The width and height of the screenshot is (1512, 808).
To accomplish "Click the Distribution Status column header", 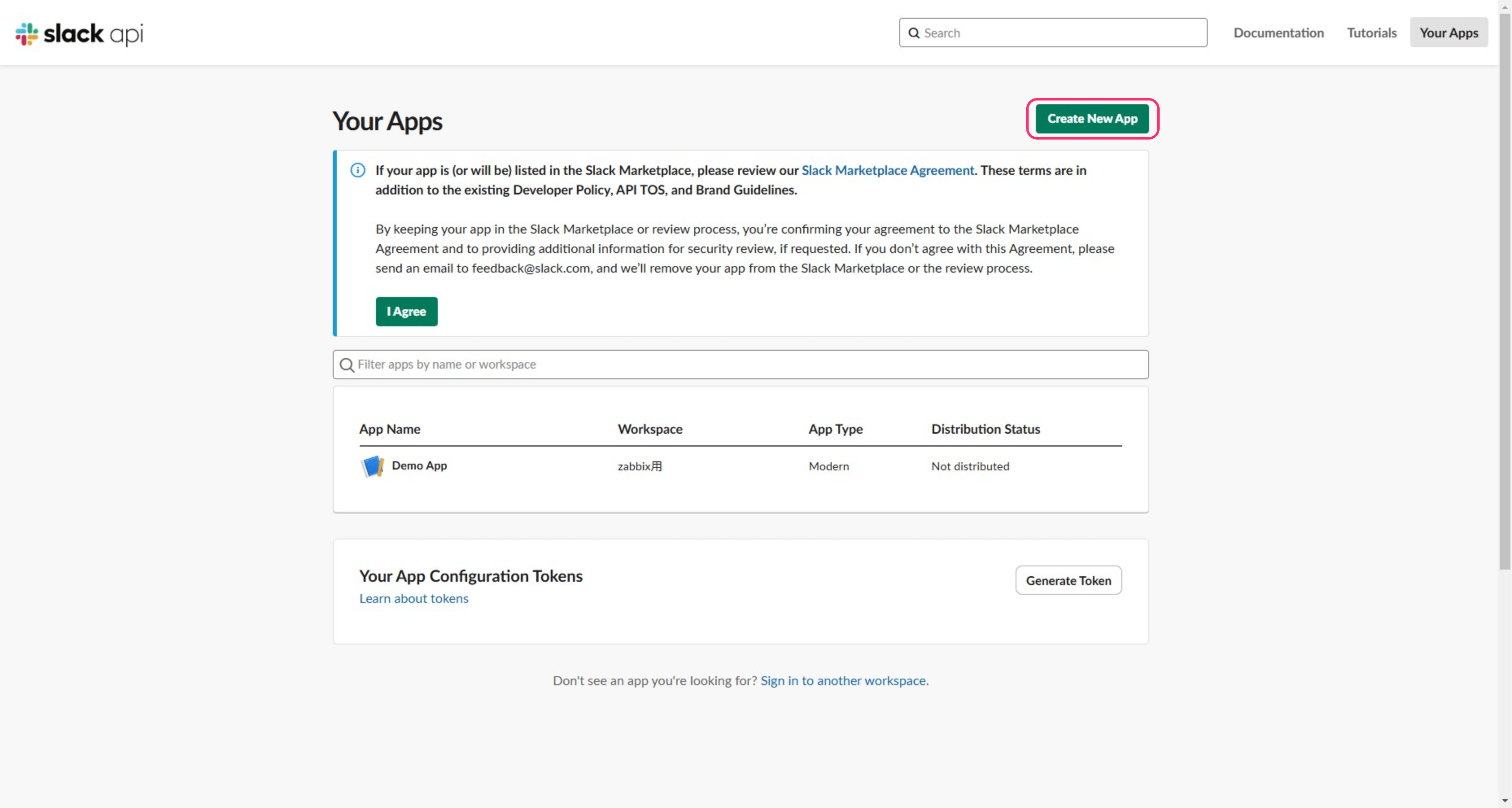I will click(x=985, y=429).
